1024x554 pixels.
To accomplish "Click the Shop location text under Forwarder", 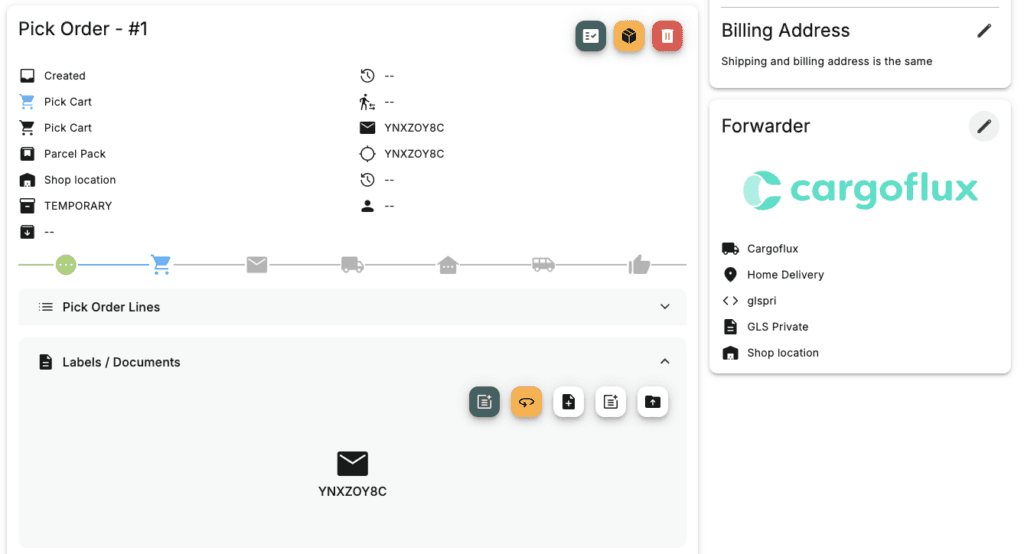I will click(782, 353).
